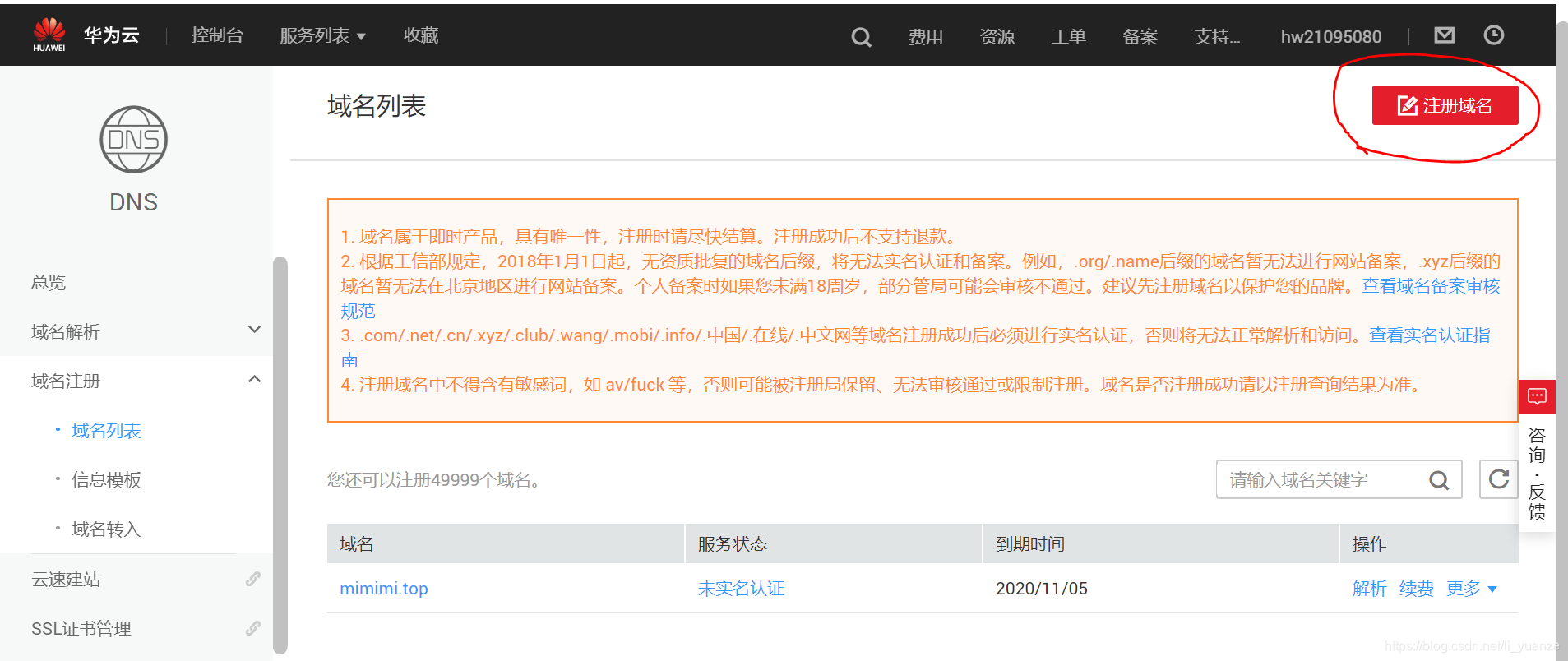
Task: Click the magnifier in domain keyword search box
Action: (x=1439, y=480)
